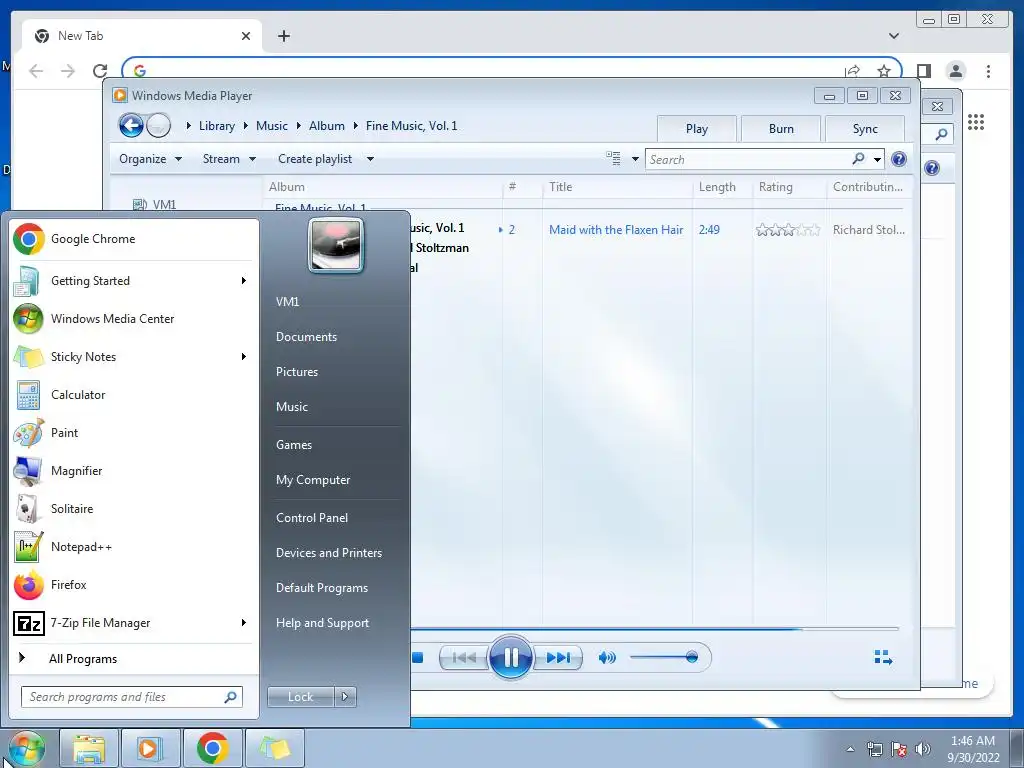Bookmark this tab in Chrome
The width and height of the screenshot is (1024, 768).
[884, 71]
